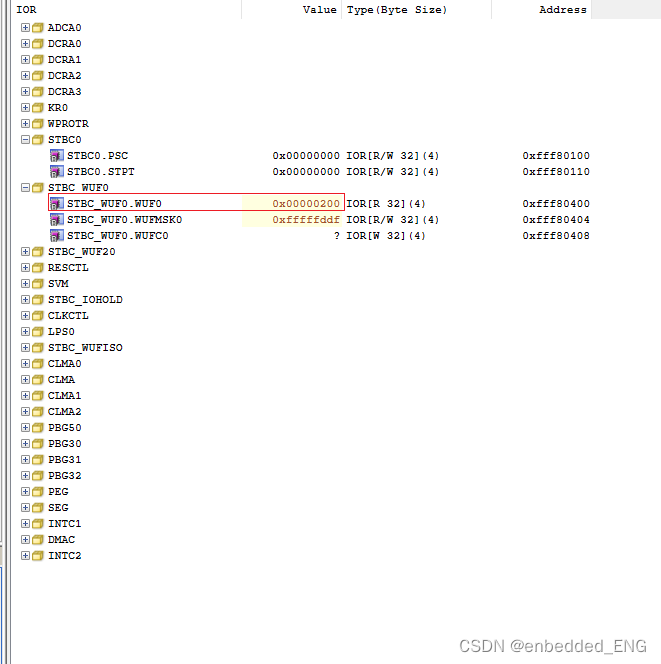This screenshot has width=661, height=664.
Task: Expand the DCRA0 tree node
Action: tap(25, 44)
